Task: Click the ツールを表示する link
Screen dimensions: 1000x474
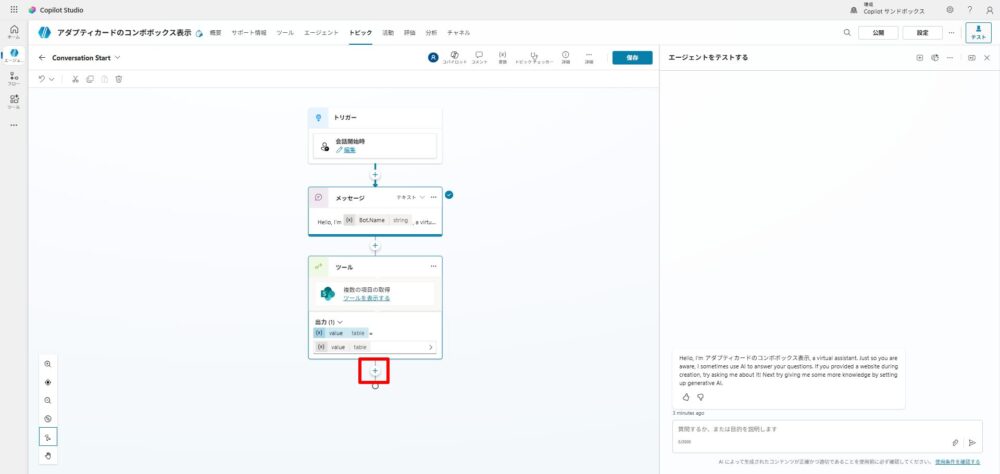Action: coord(366,298)
